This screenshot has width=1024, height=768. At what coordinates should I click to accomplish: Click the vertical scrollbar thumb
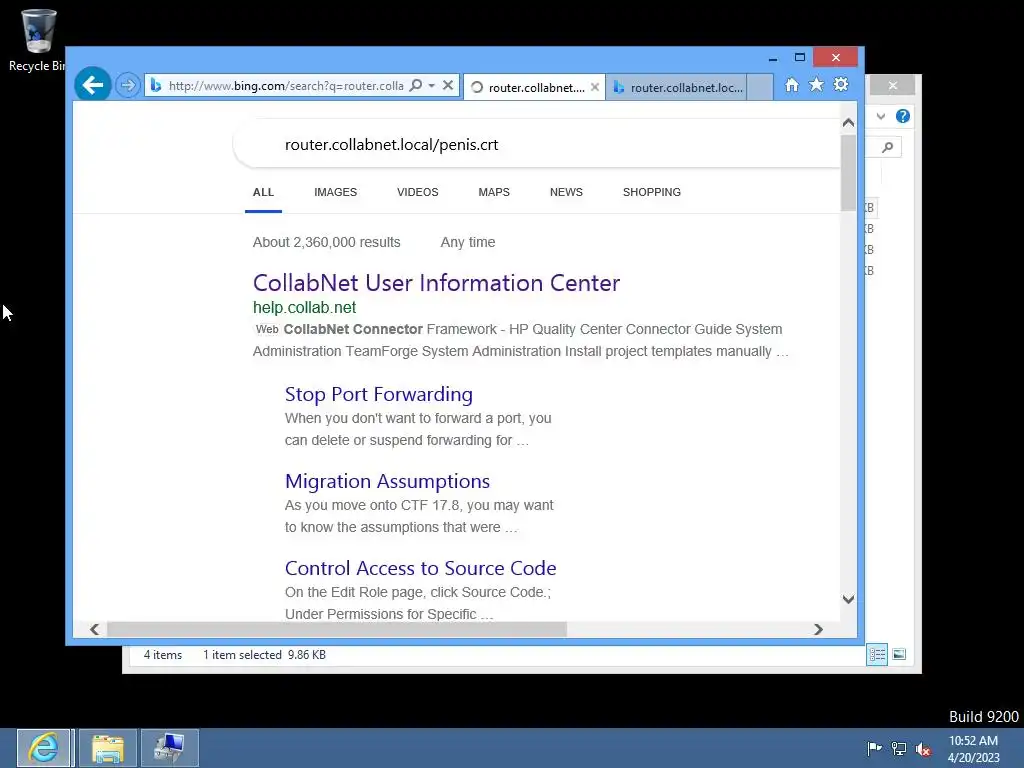(848, 173)
